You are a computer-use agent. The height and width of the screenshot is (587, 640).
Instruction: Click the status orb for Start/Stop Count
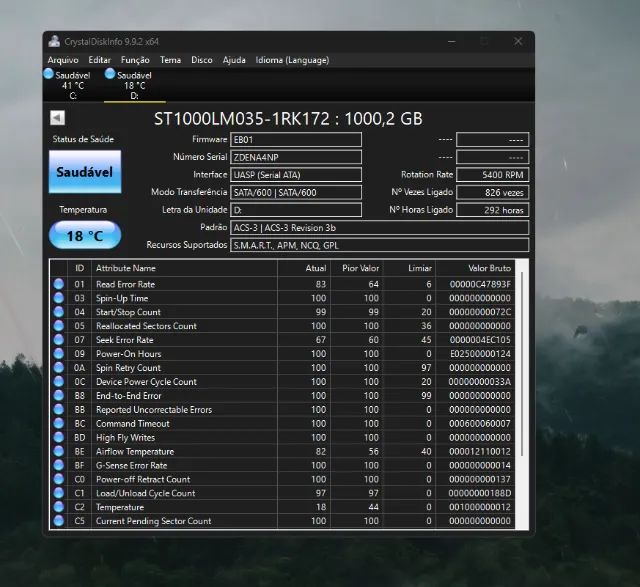point(59,312)
